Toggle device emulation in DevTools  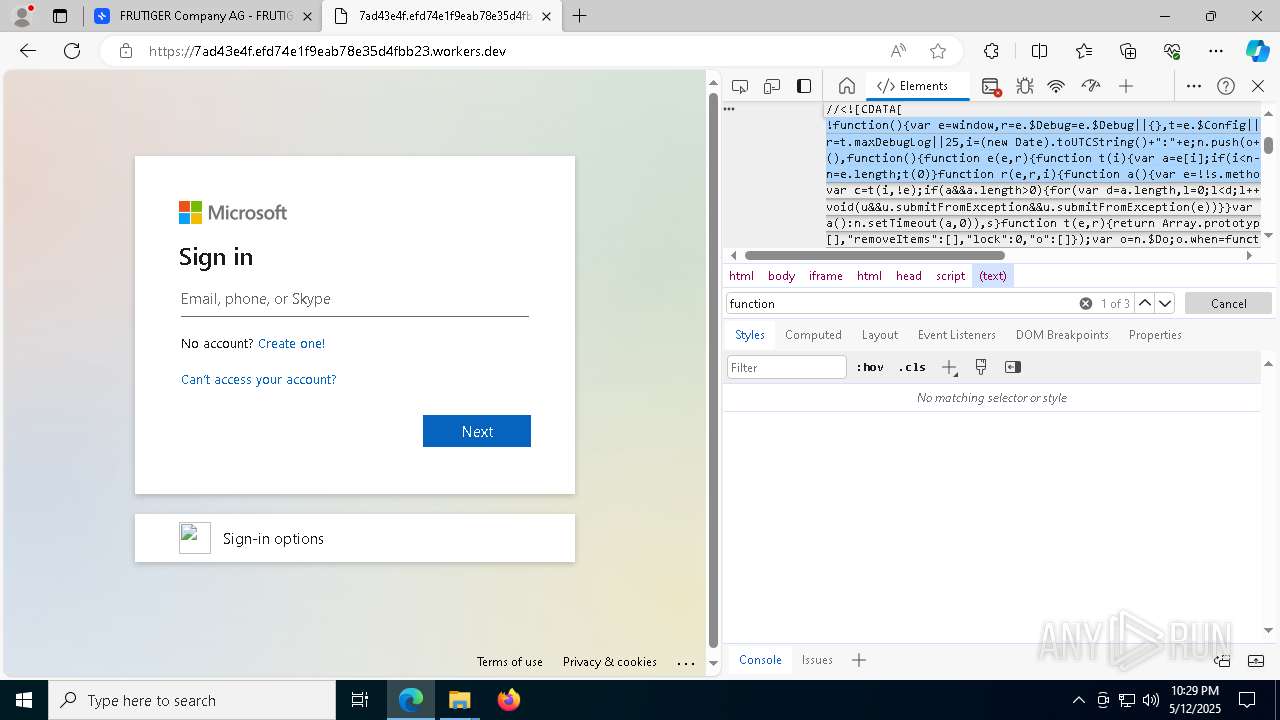tap(772, 86)
